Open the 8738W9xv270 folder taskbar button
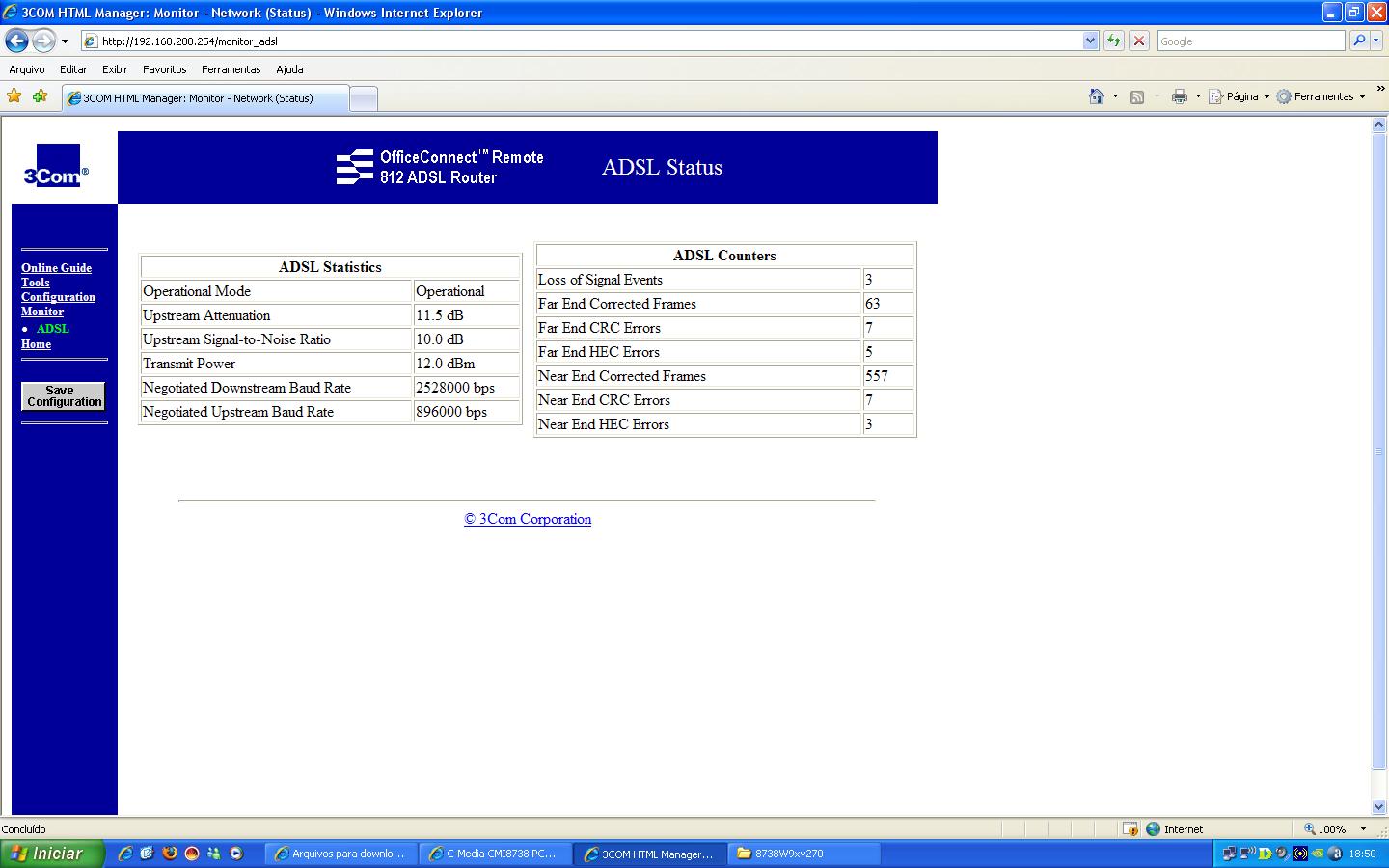1389x868 pixels. pyautogui.click(x=804, y=854)
